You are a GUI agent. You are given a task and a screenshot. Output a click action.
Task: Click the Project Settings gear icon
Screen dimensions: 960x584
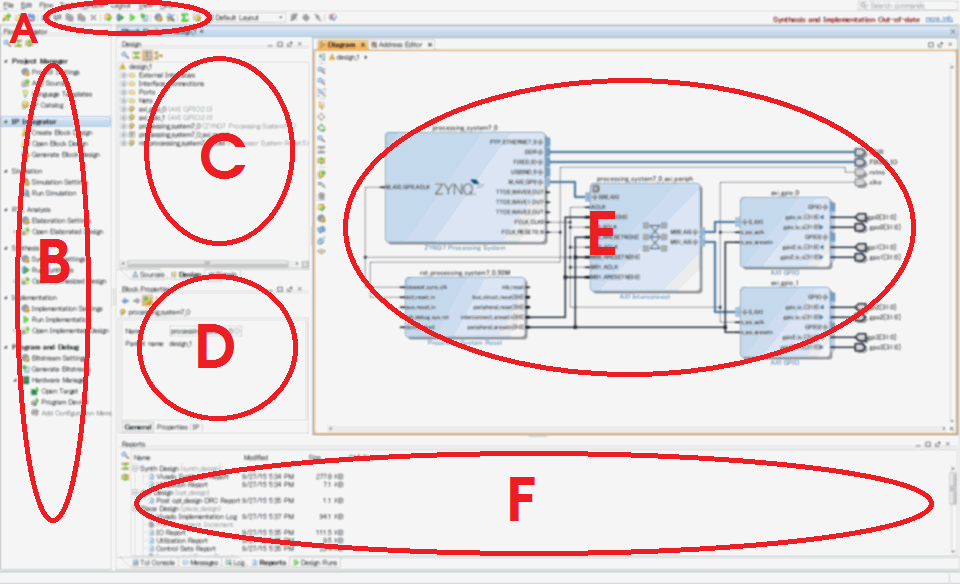pyautogui.click(x=23, y=72)
